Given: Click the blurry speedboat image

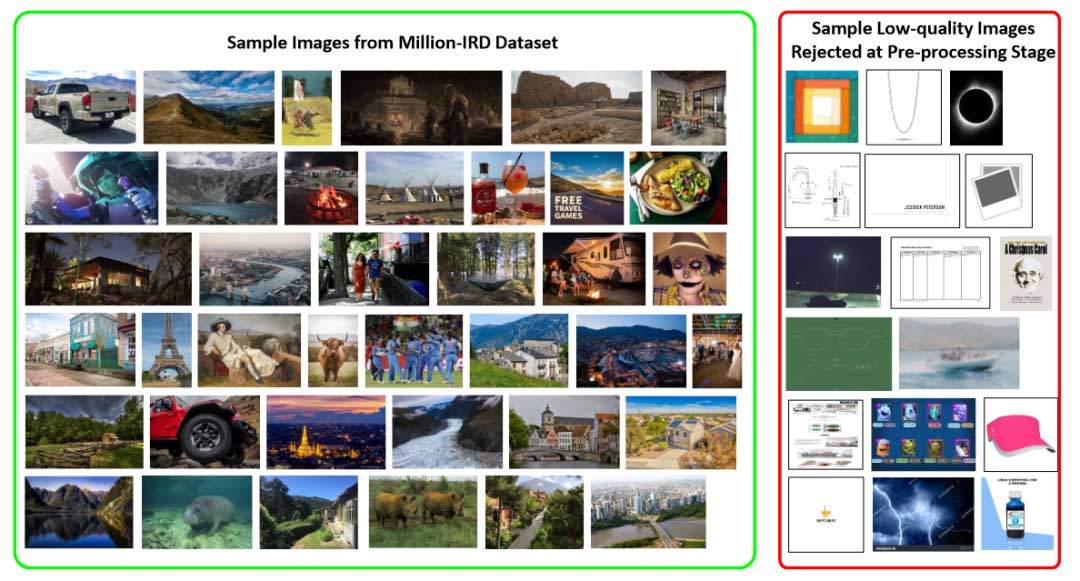Looking at the screenshot, I should click(x=958, y=353).
